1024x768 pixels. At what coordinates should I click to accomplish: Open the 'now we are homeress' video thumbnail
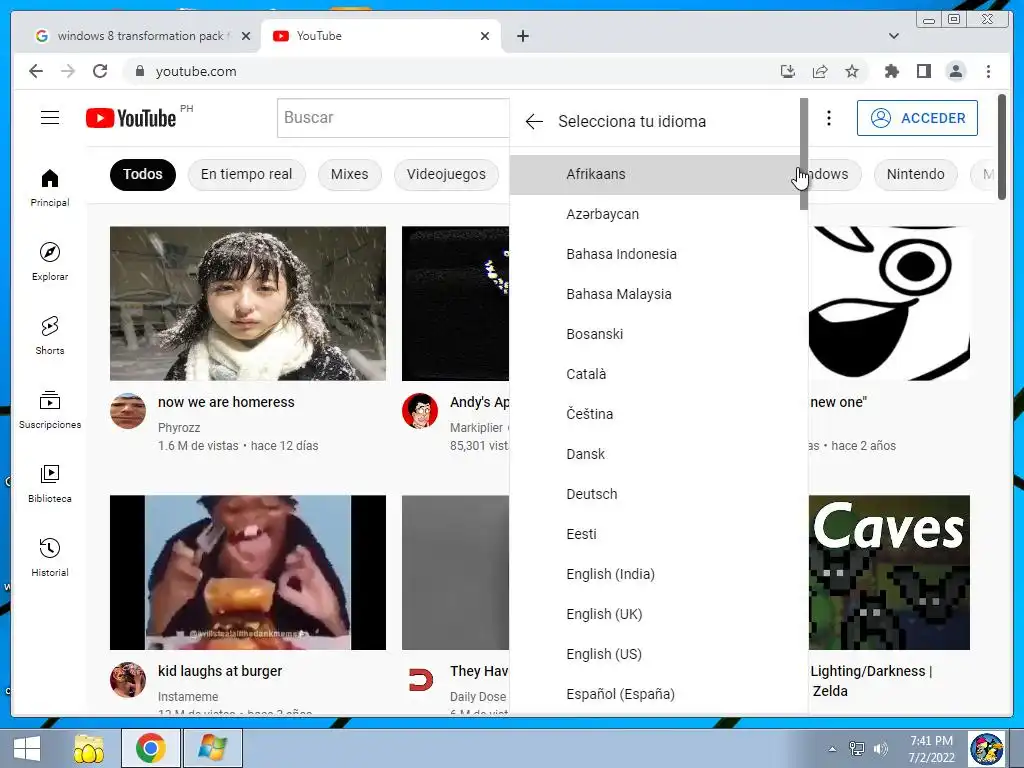tap(248, 304)
